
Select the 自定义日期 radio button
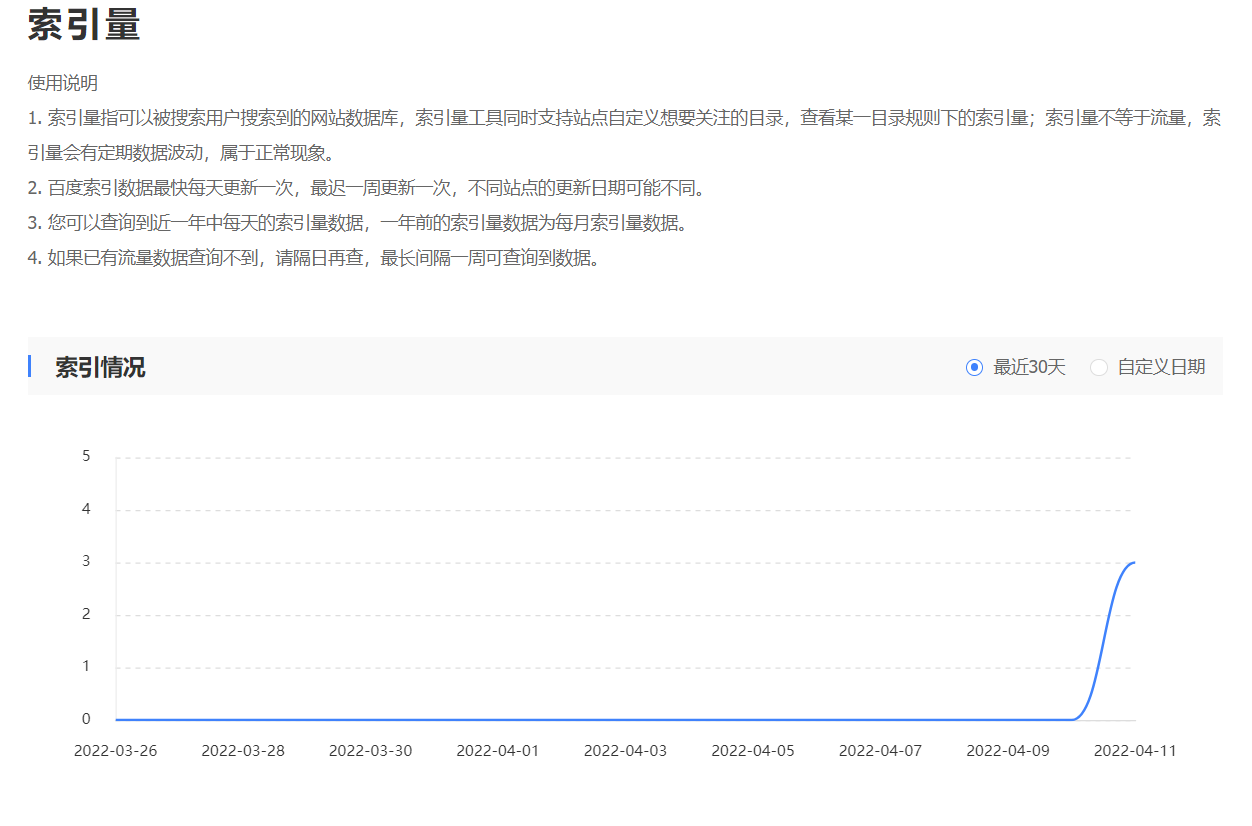tap(1099, 367)
